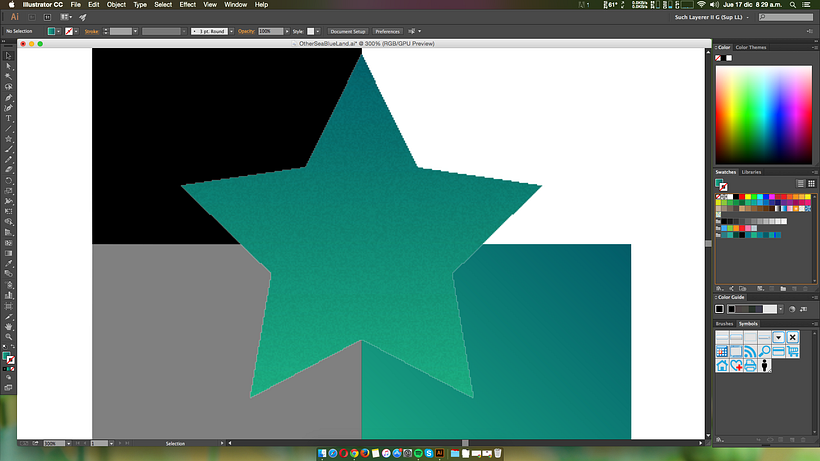The width and height of the screenshot is (820, 461).
Task: Select the Eraser tool
Action: click(8, 170)
